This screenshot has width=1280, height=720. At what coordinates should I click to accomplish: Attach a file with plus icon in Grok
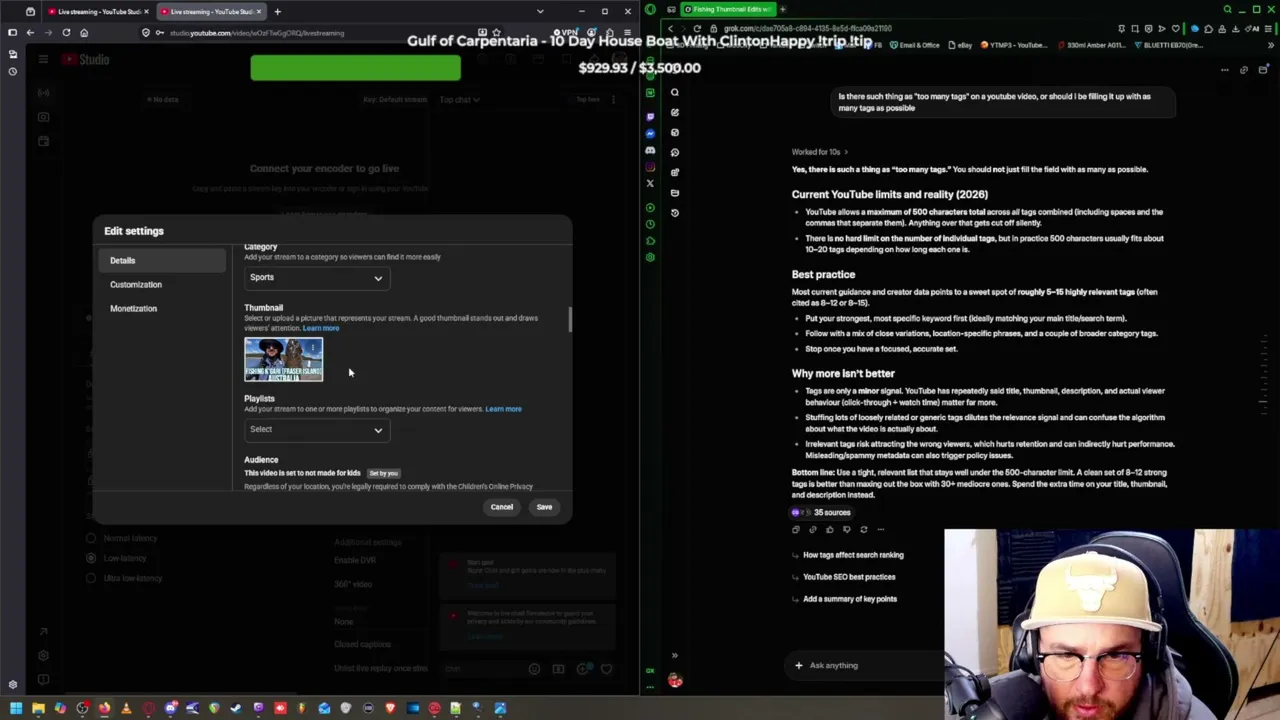798,665
